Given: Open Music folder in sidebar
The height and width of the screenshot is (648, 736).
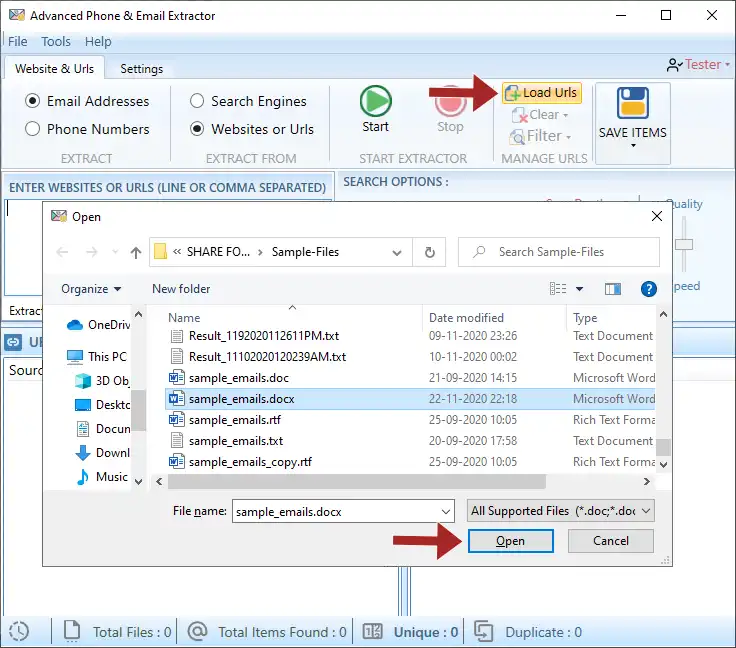Looking at the screenshot, I should pyautogui.click(x=101, y=477).
